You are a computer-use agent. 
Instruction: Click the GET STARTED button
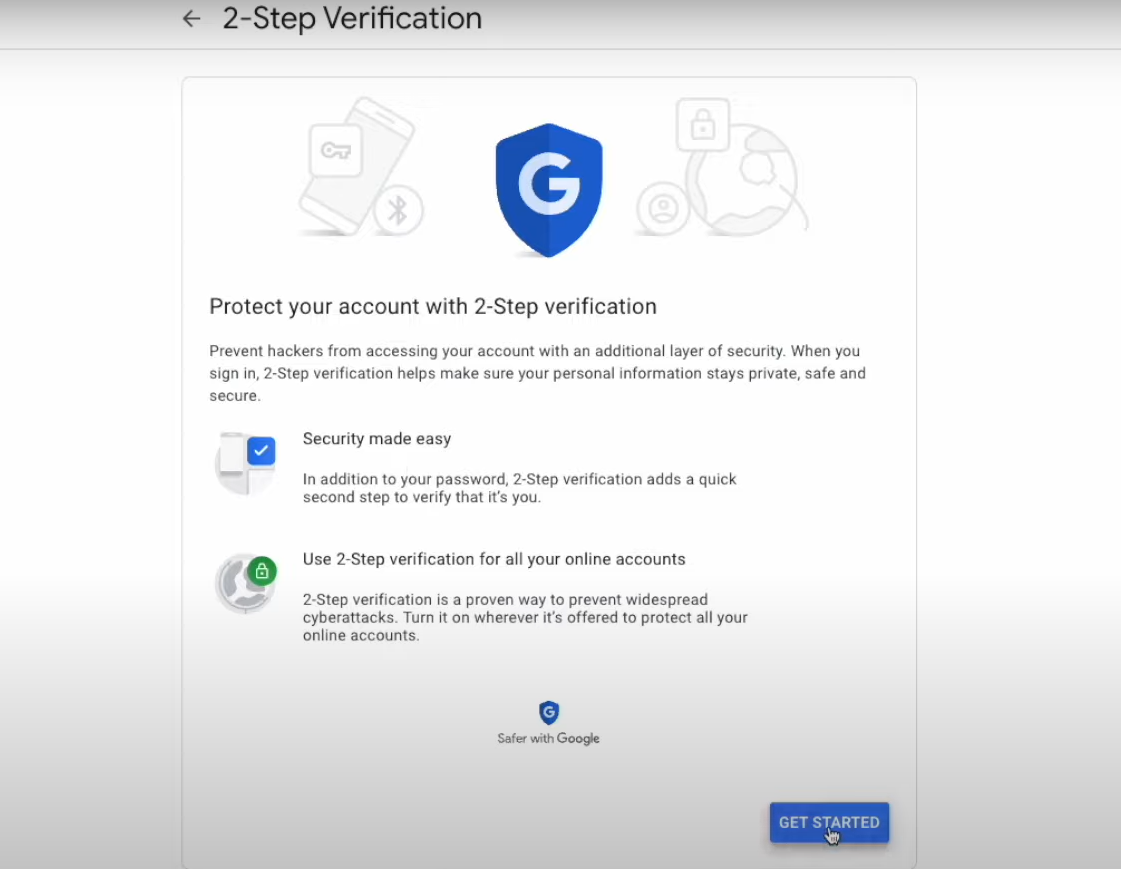pos(829,823)
